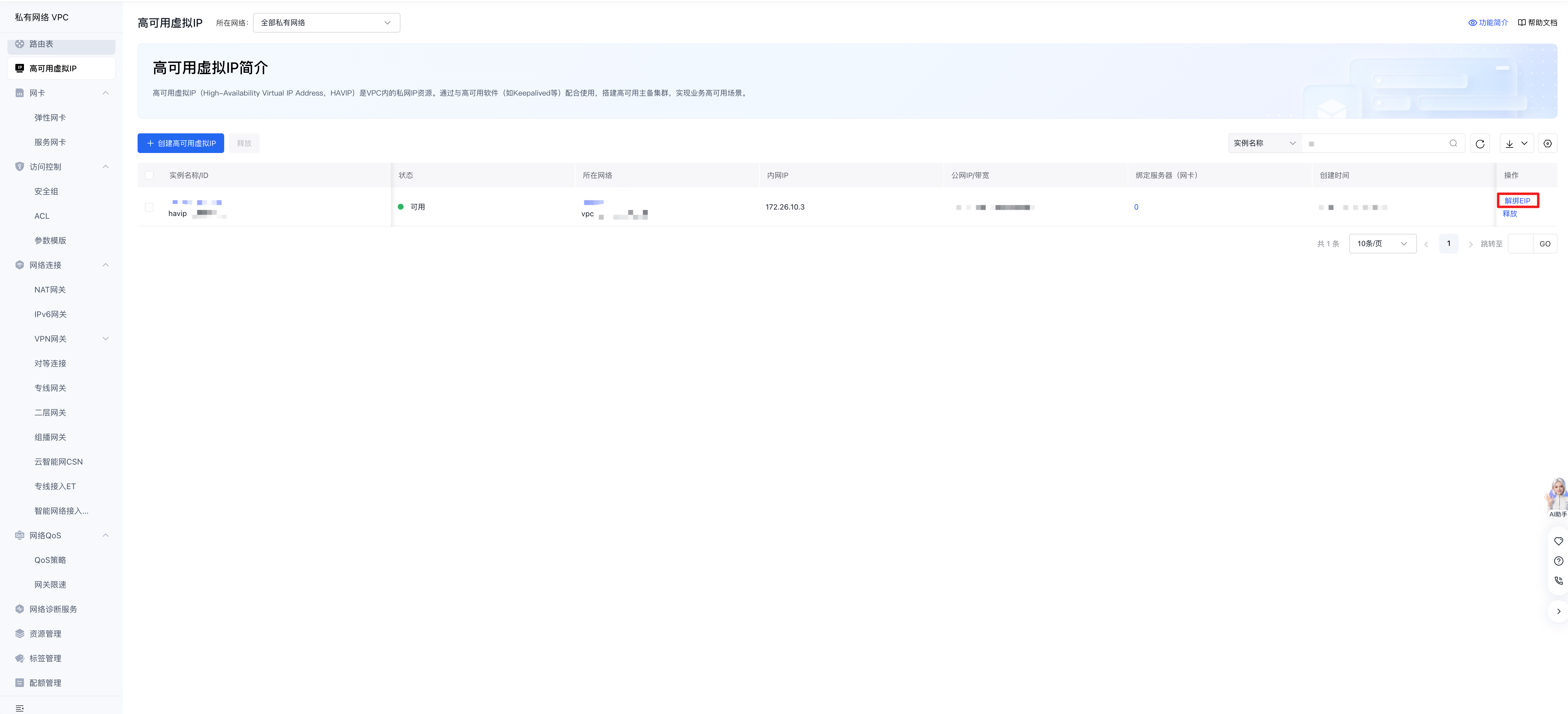
Task: Focus the instance search input field
Action: 1376,143
